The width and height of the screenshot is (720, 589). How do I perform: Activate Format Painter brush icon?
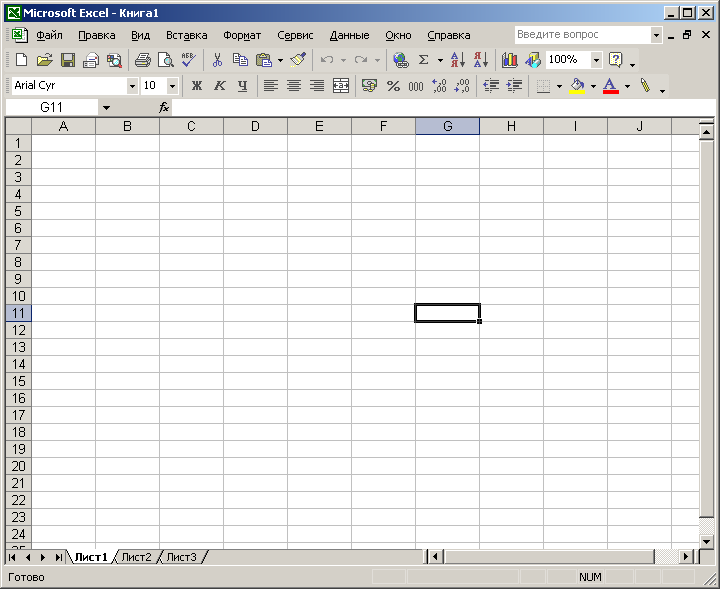298,60
